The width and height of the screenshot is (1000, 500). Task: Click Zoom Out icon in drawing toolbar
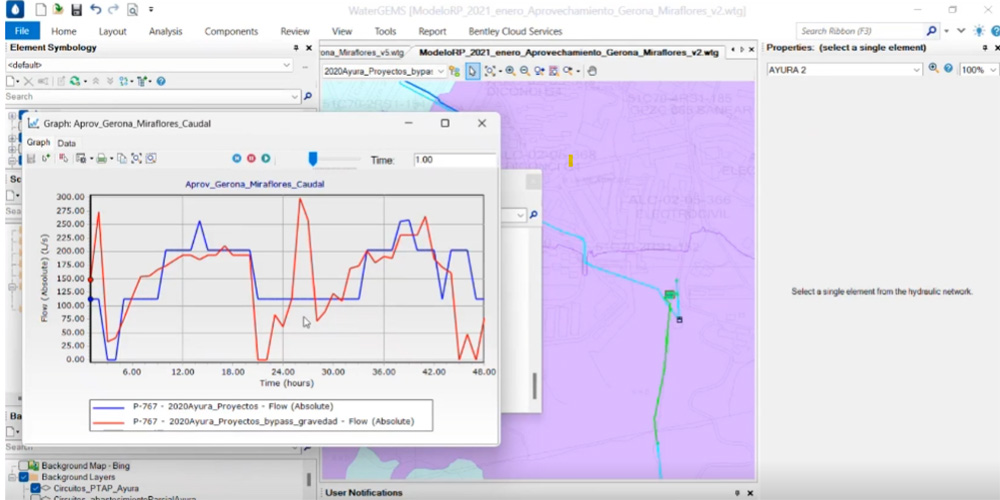coord(524,71)
